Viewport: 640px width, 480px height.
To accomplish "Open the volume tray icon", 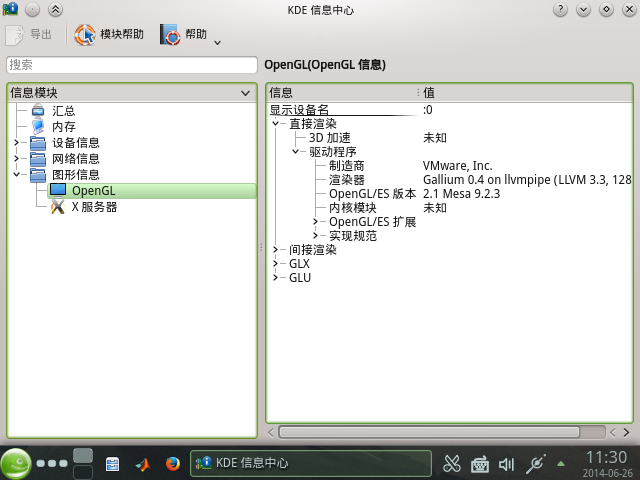I will pyautogui.click(x=507, y=464).
